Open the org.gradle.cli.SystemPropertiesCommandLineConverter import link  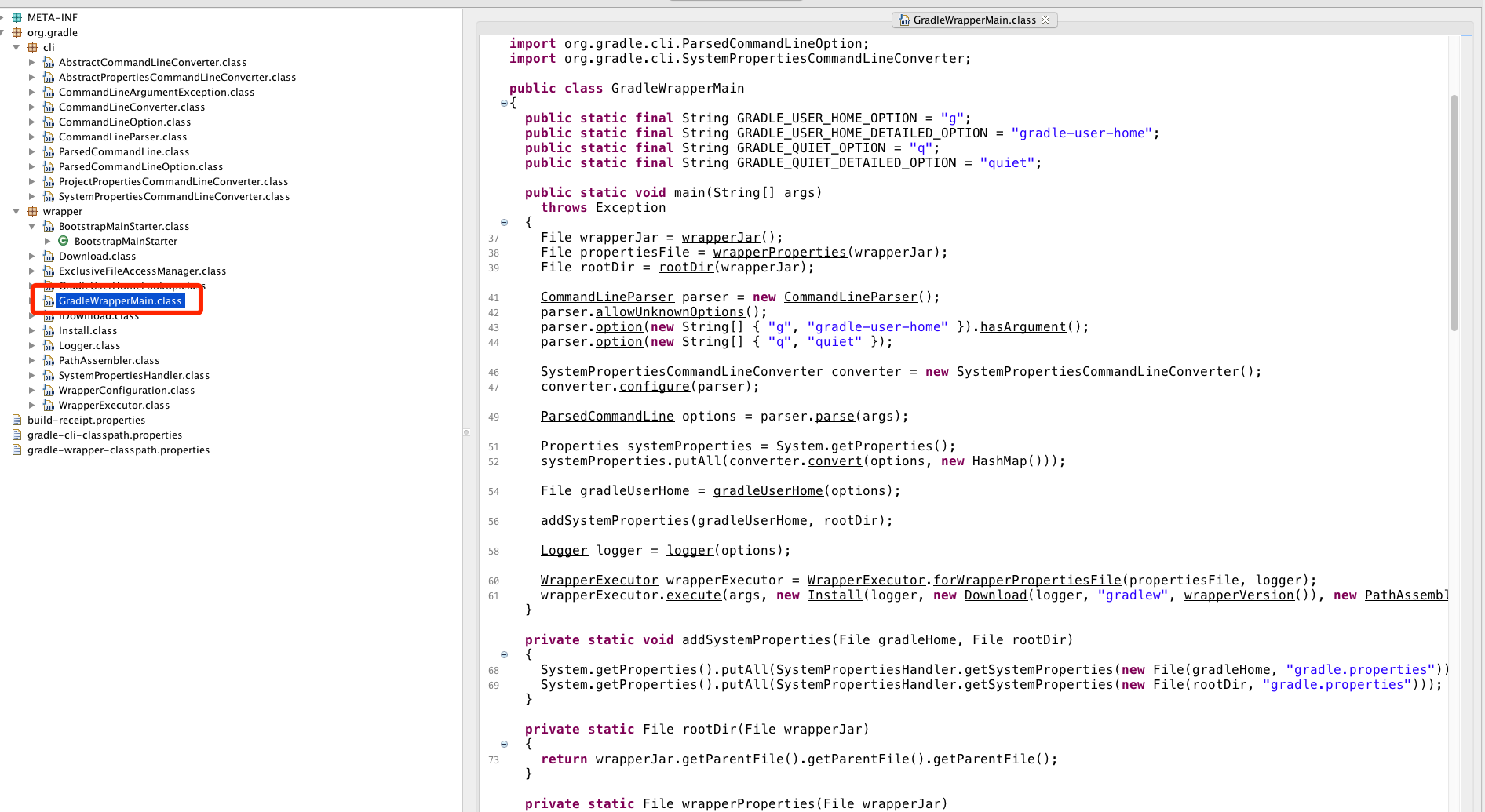tap(764, 59)
